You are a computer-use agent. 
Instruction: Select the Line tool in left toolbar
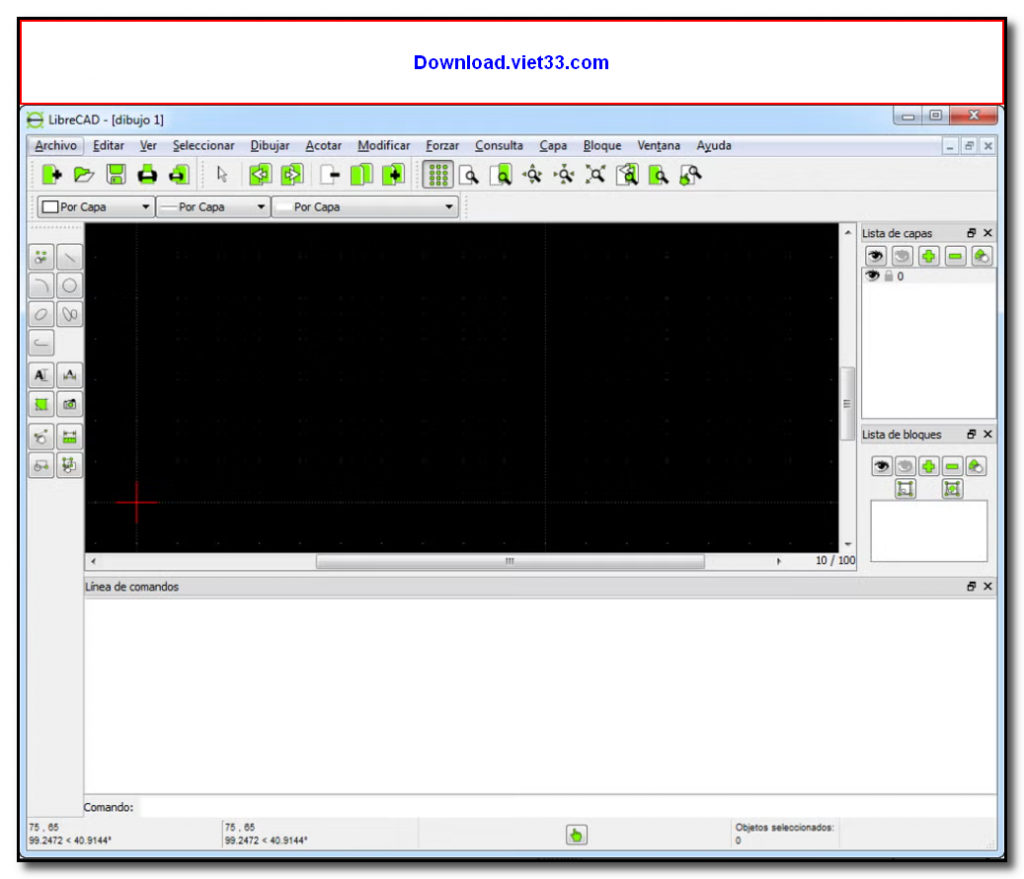coord(69,257)
